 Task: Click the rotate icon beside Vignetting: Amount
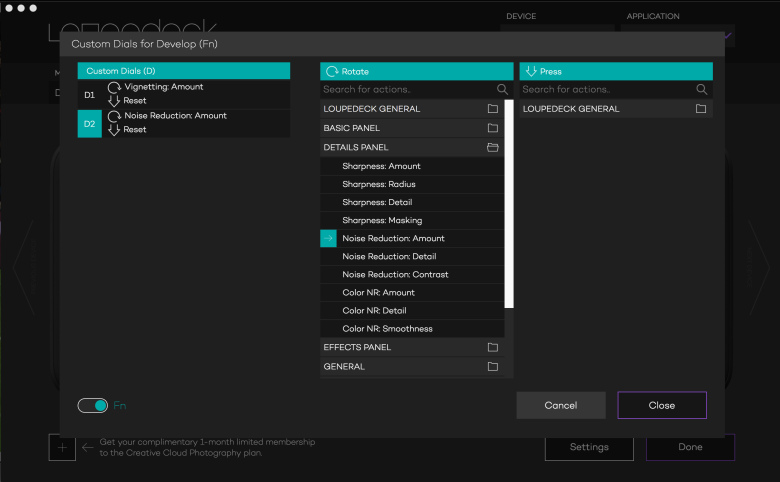pyautogui.click(x=114, y=87)
